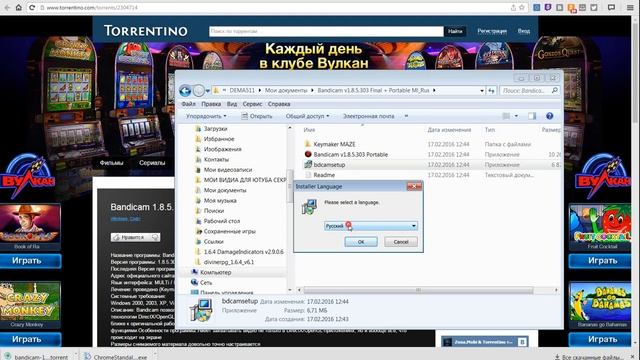Click the Explorer help question mark icon
640x360 pixels.
pos(549,116)
